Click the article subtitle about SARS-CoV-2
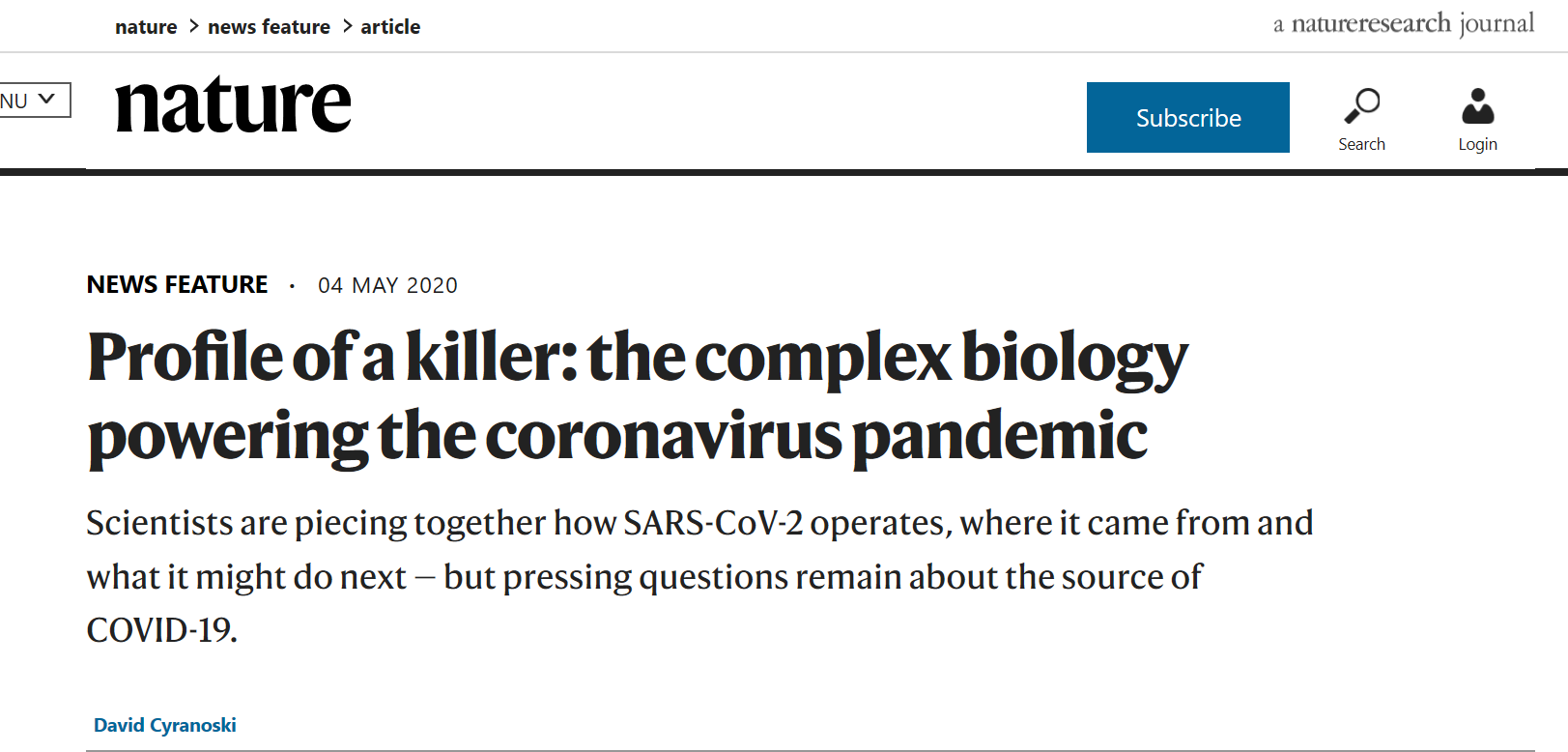The height and width of the screenshot is (752, 1568). [x=699, y=576]
